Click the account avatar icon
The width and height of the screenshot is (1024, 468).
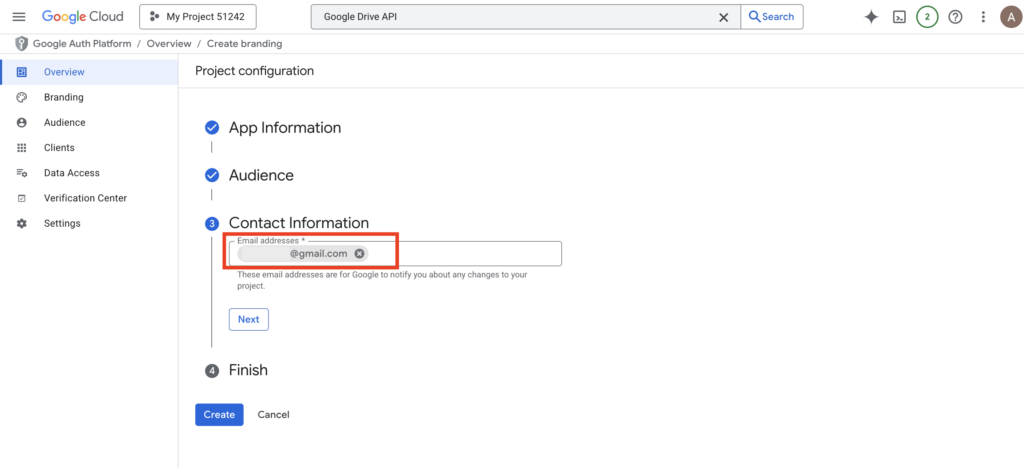[x=1009, y=17]
